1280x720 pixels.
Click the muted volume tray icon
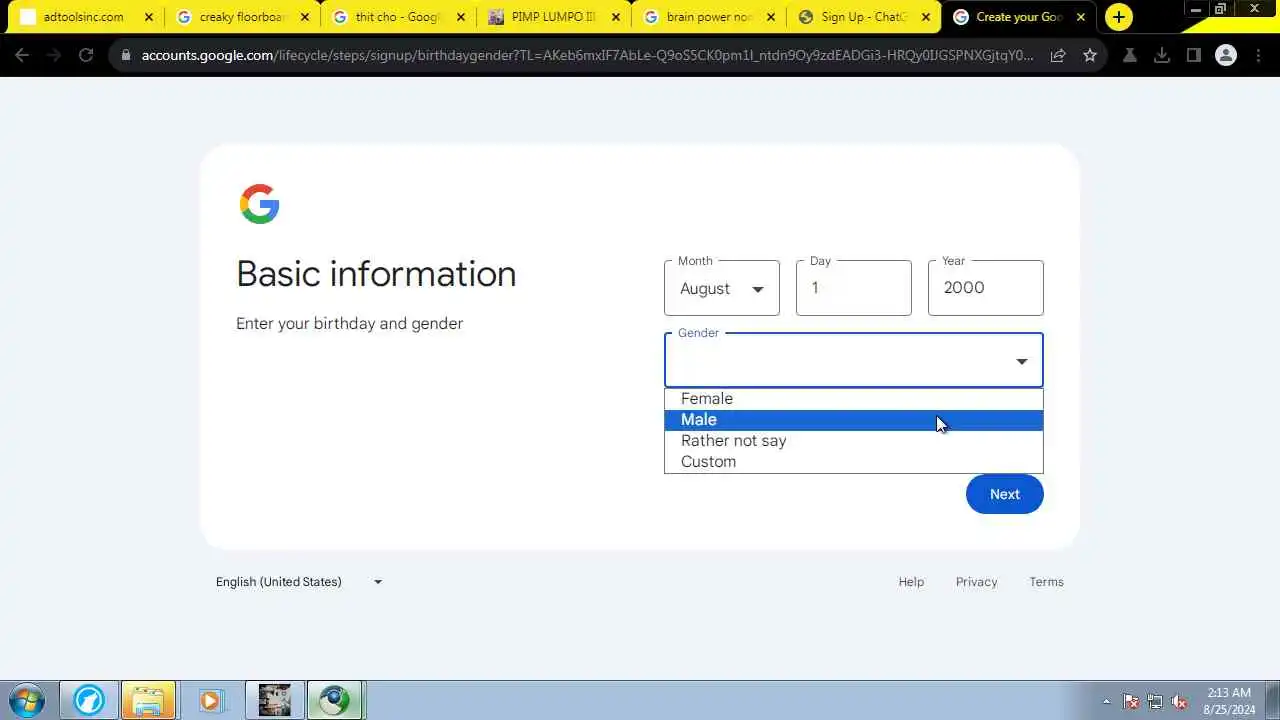click(x=1180, y=701)
